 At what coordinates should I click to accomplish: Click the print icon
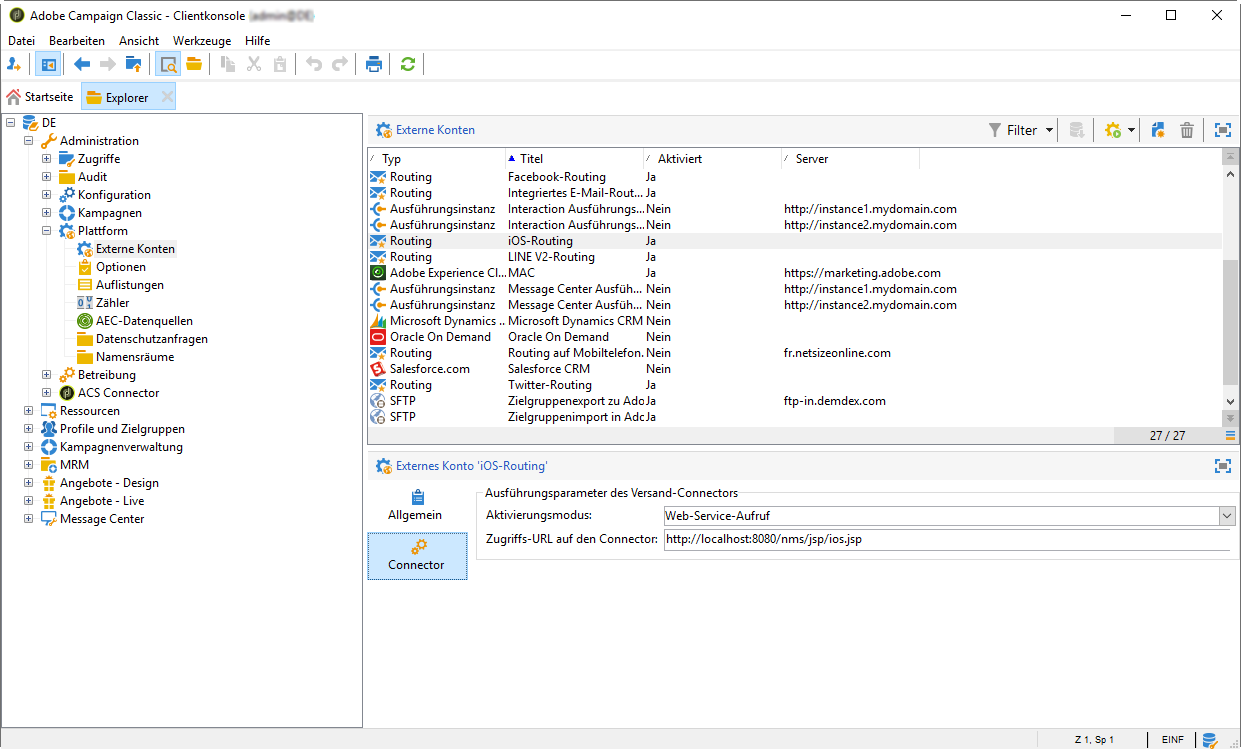click(374, 64)
